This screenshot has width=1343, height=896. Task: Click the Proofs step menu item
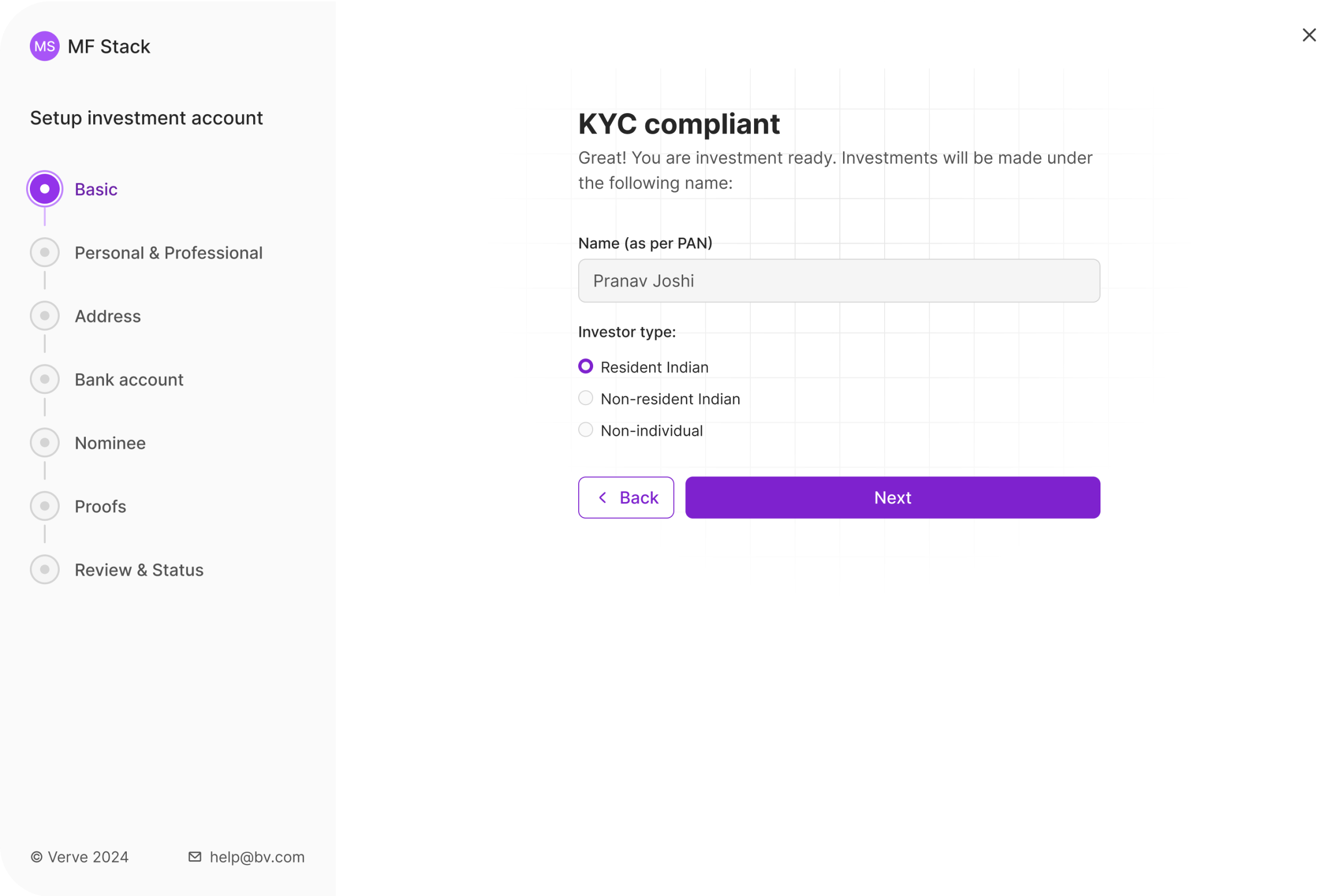tap(100, 506)
